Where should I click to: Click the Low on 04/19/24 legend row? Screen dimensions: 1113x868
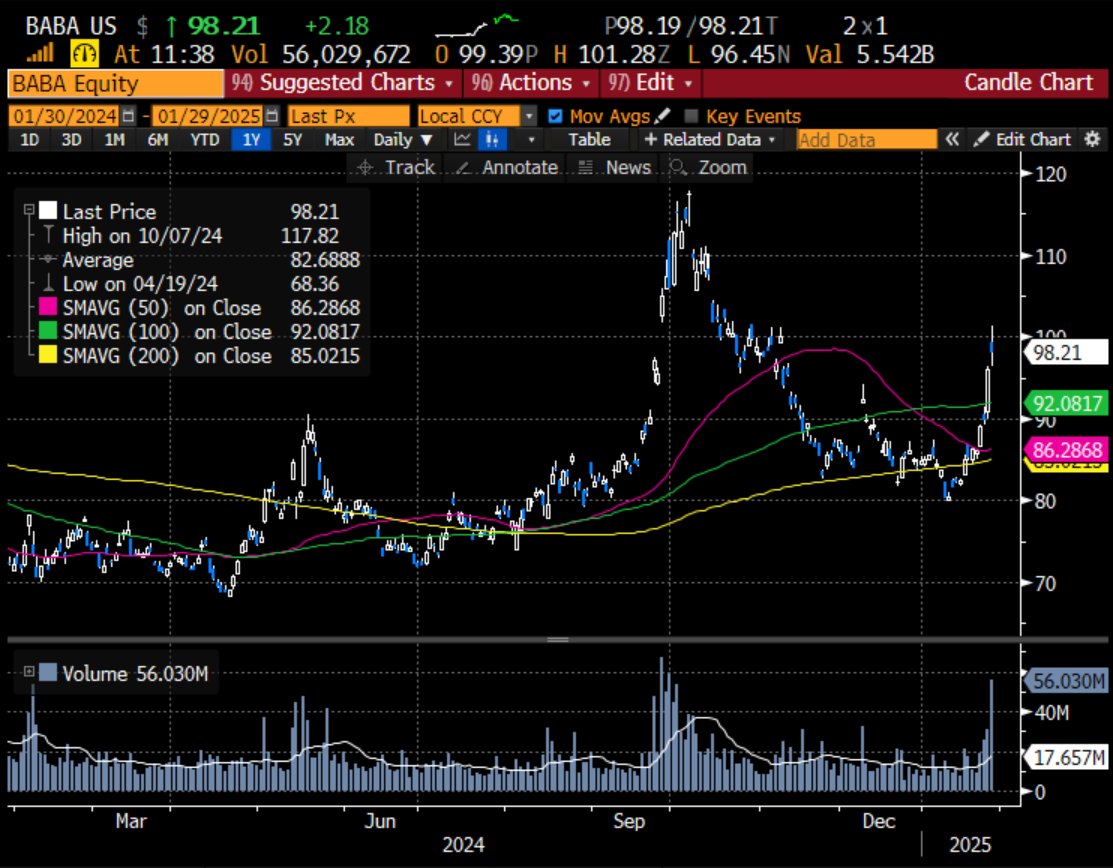[x=192, y=284]
